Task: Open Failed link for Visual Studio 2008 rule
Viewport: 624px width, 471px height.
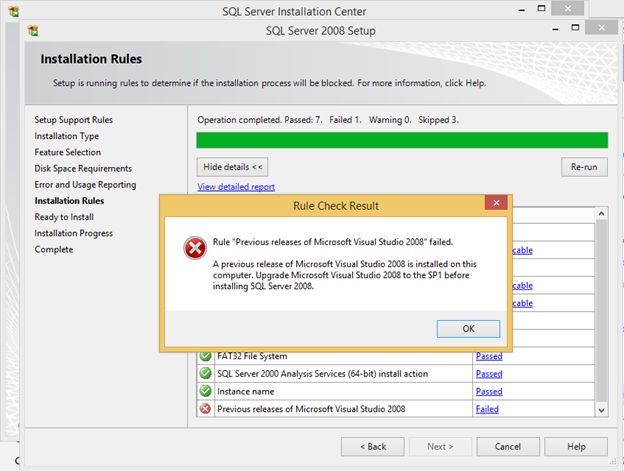Action: [x=487, y=409]
